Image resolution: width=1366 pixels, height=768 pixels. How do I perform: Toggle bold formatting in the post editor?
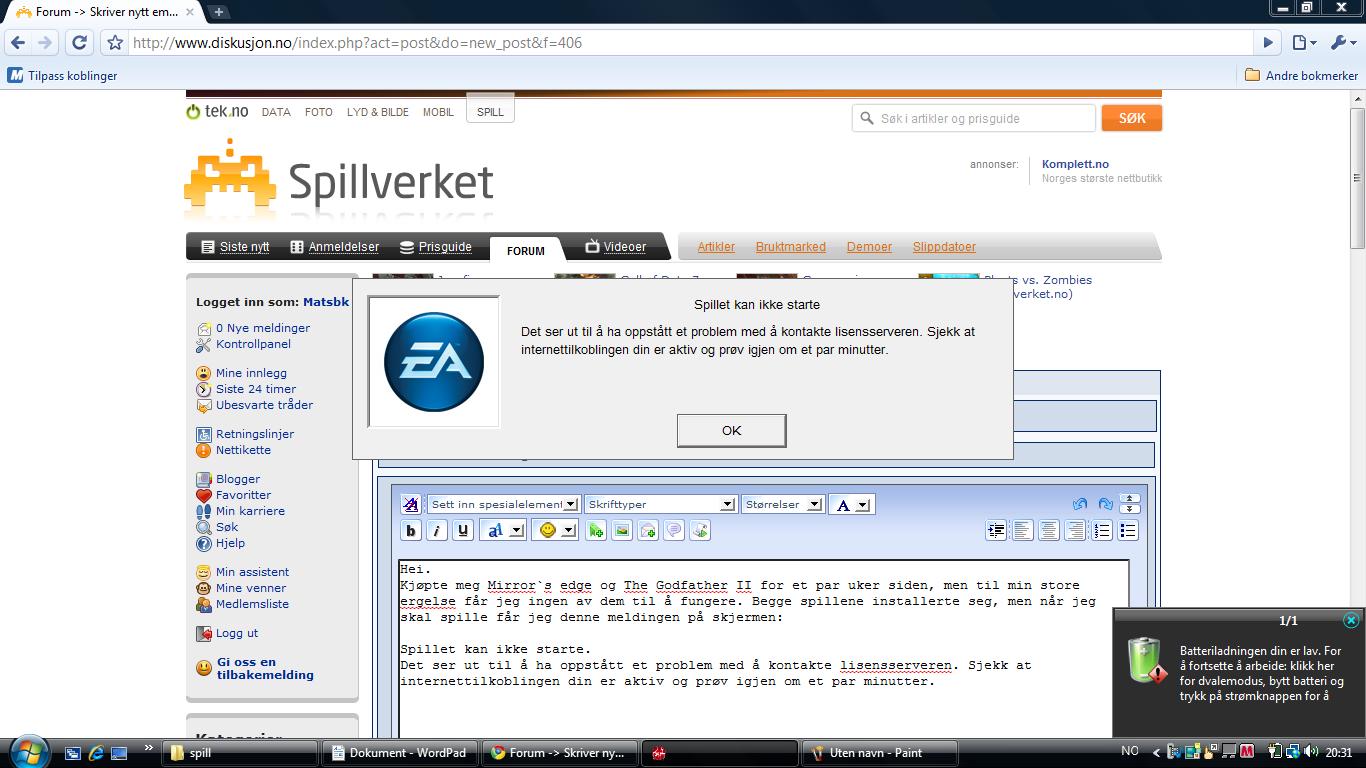click(x=410, y=531)
